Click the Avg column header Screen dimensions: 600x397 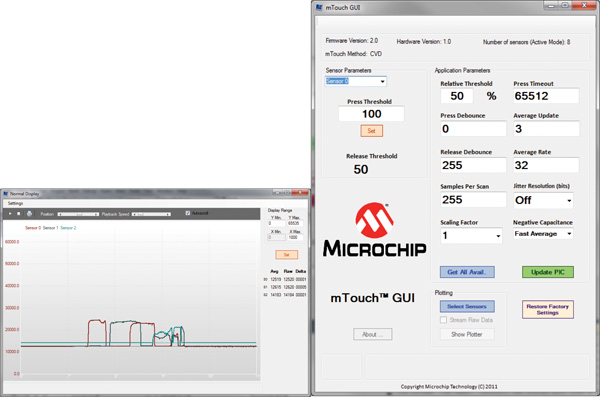[x=274, y=271]
